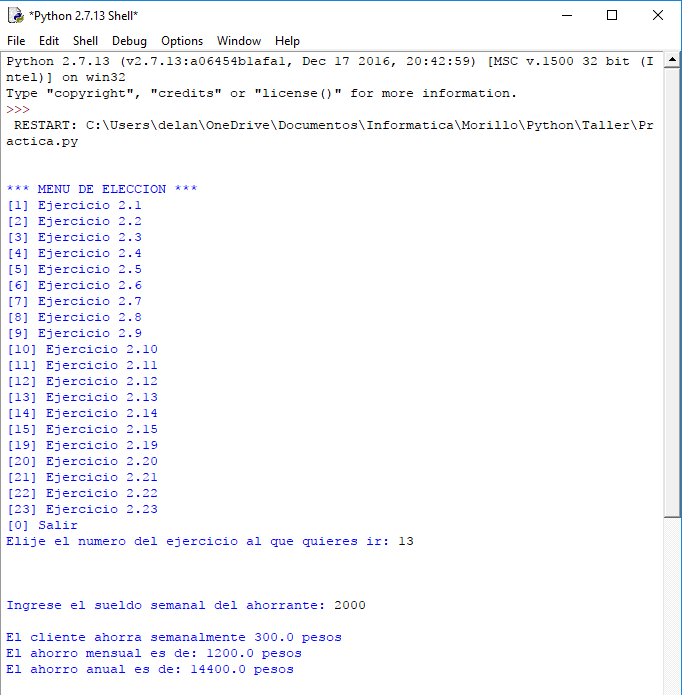Open the Debug menu
Screen dimensions: 682x695
click(129, 41)
